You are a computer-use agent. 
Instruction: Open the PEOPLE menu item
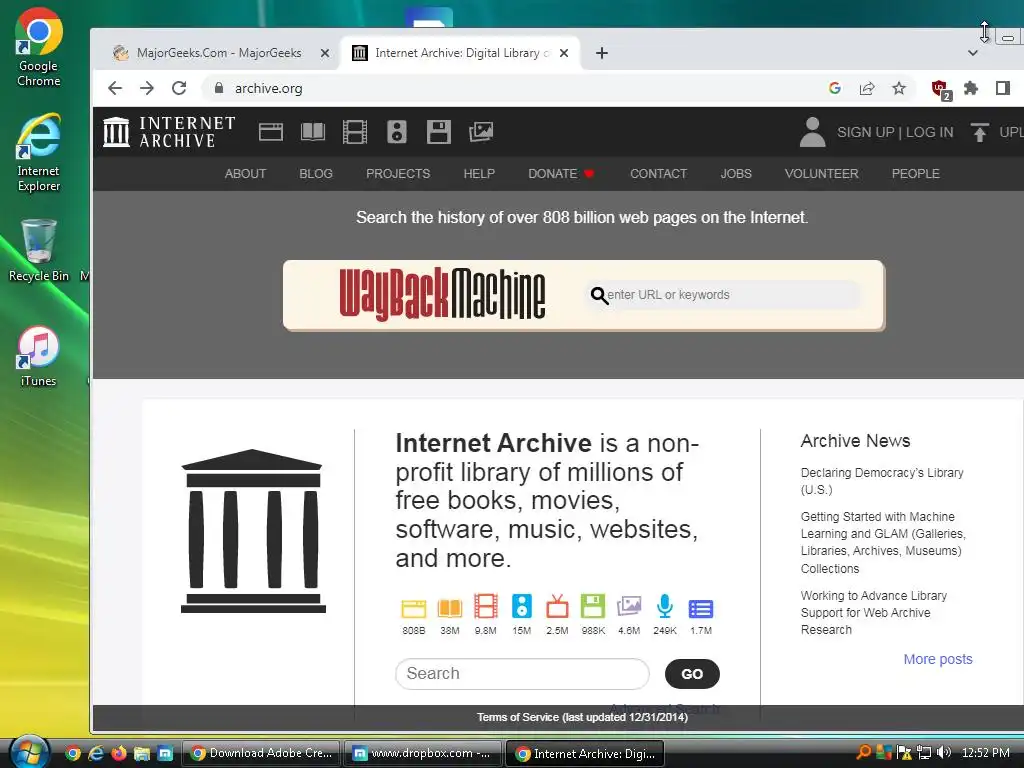click(x=916, y=174)
